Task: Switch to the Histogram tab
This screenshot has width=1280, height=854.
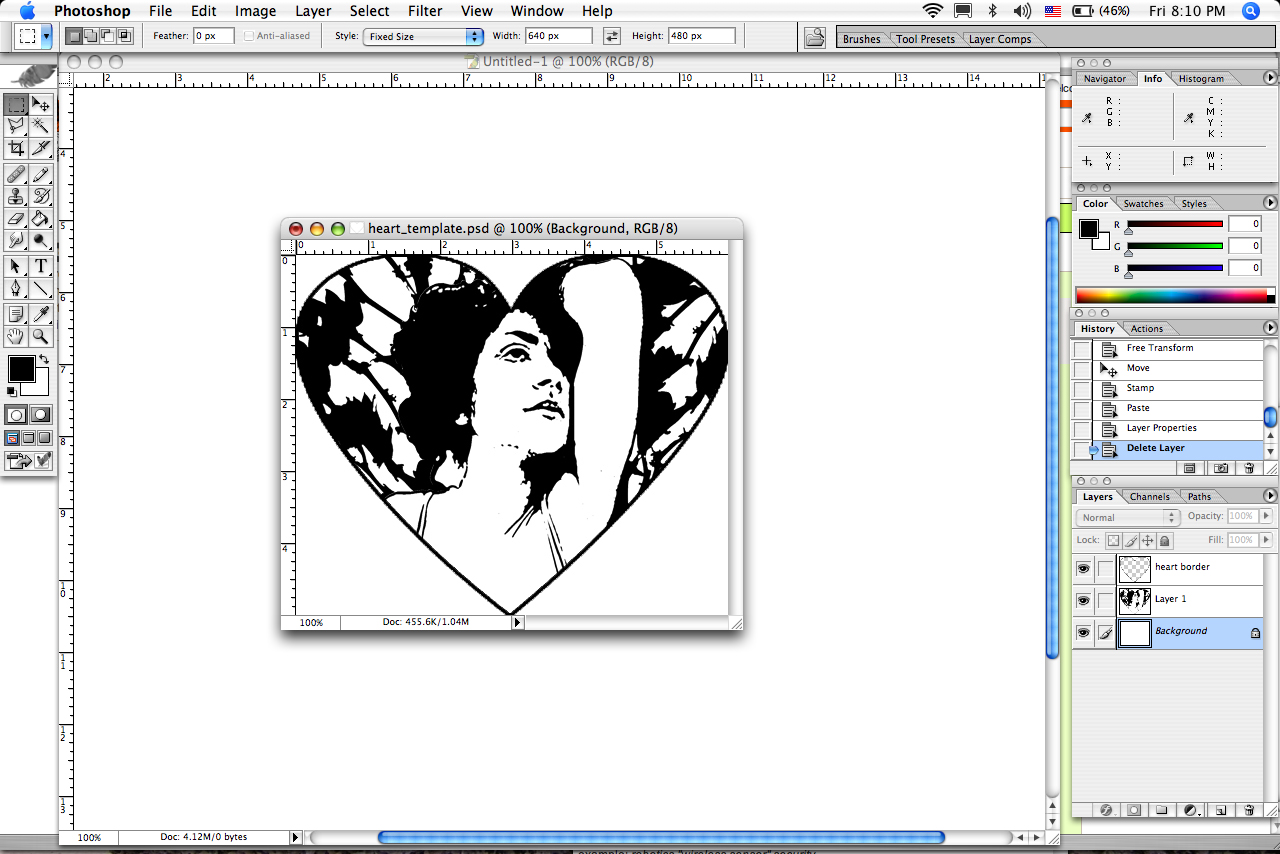Action: [1200, 78]
